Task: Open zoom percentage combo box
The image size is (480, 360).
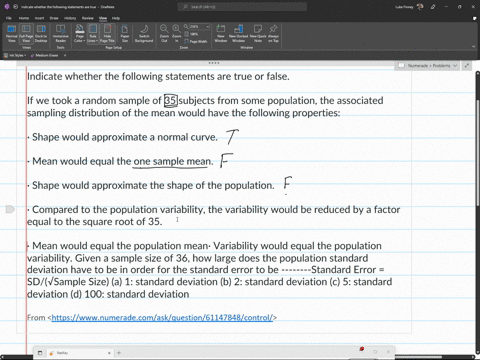Action: click(199, 26)
